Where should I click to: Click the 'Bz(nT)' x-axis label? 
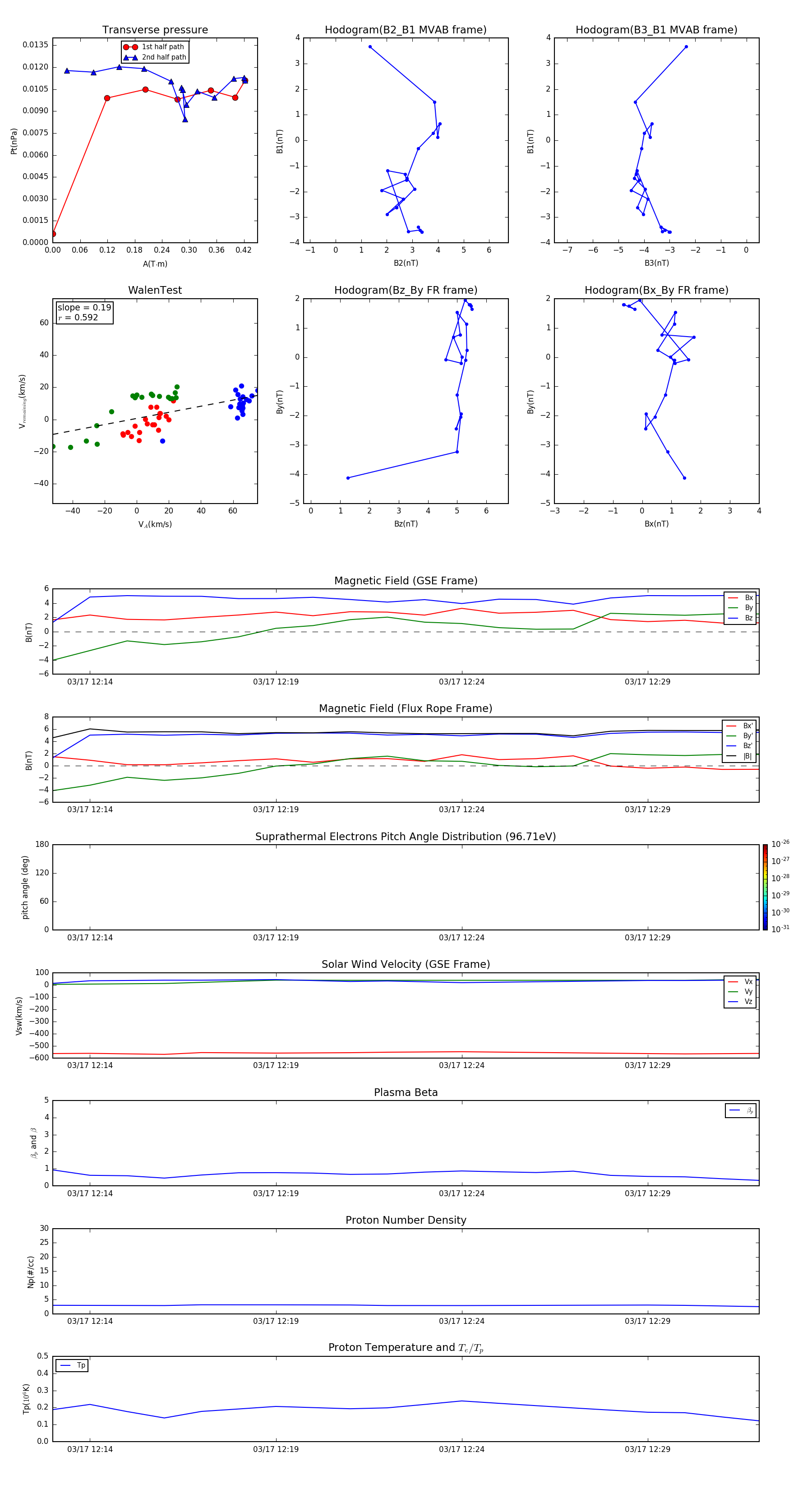[406, 524]
